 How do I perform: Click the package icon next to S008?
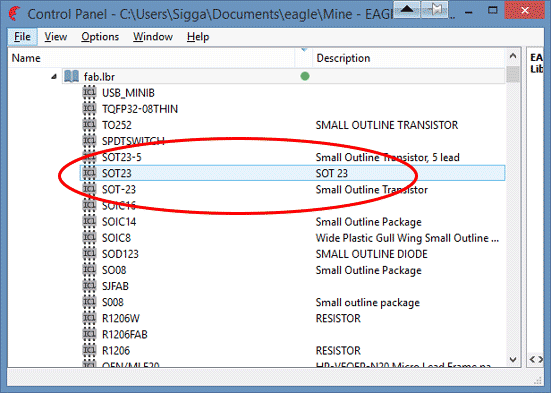(x=89, y=302)
